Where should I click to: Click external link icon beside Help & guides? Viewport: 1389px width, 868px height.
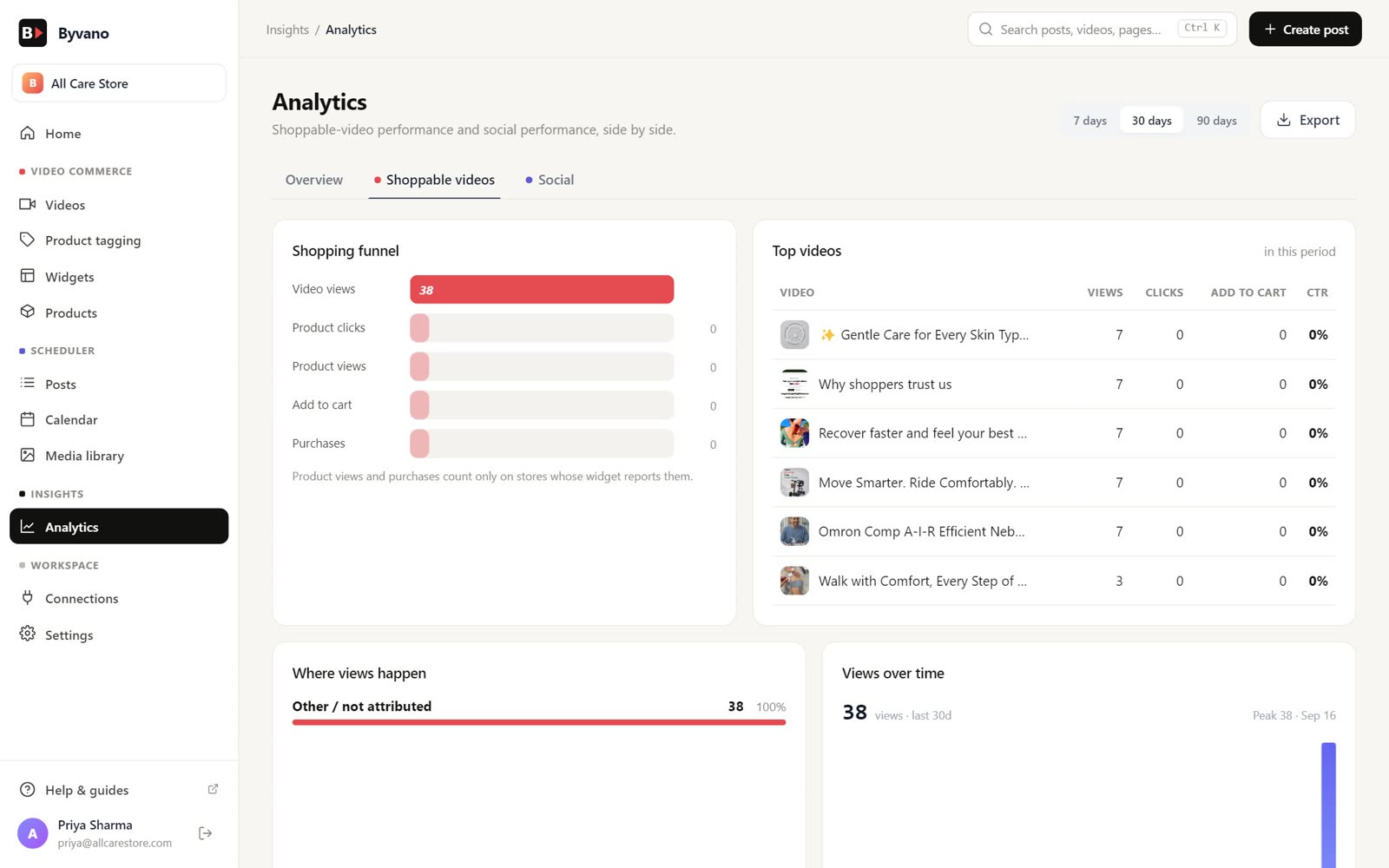click(x=213, y=789)
